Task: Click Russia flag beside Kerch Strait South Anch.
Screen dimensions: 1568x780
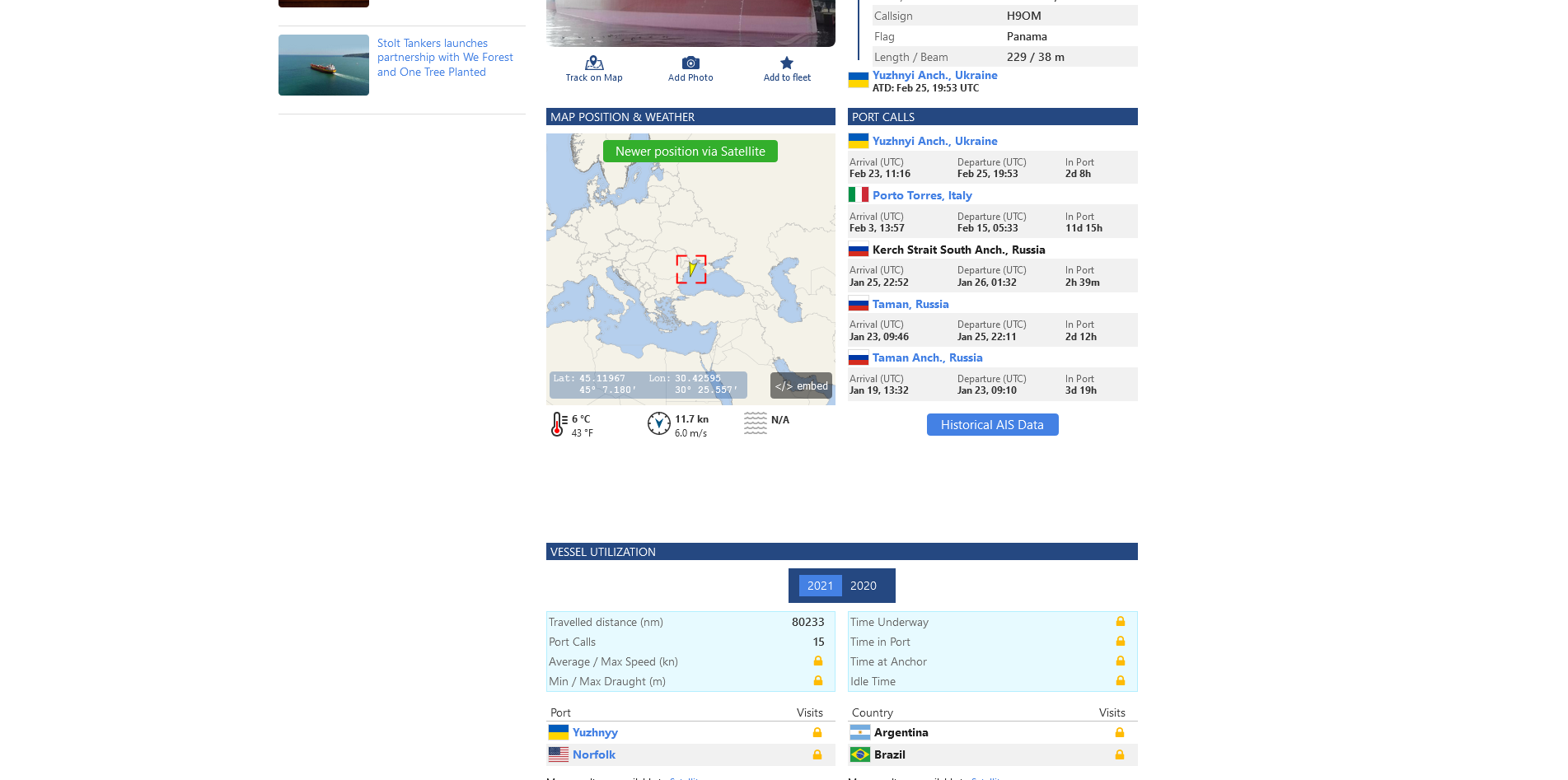Action: (x=859, y=250)
